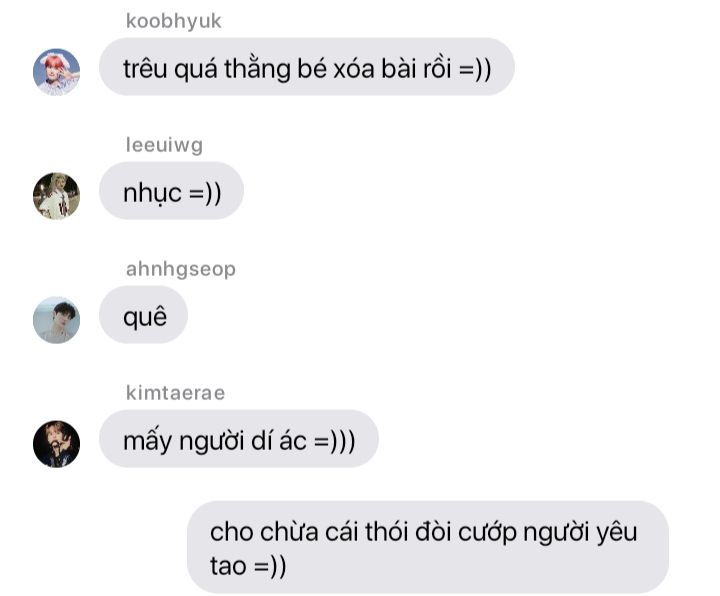720x596 pixels.
Task: Select the leeuiwg username above message
Action: click(x=164, y=145)
